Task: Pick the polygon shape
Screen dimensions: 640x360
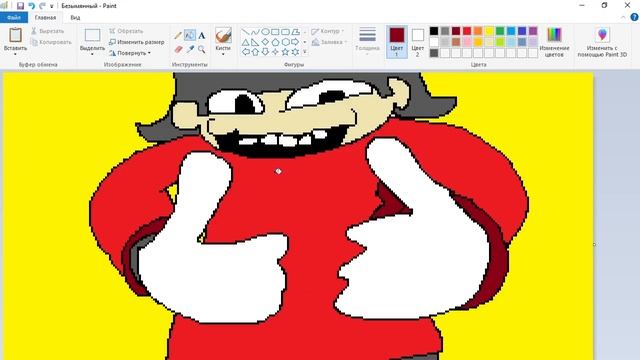Action: coord(295,31)
